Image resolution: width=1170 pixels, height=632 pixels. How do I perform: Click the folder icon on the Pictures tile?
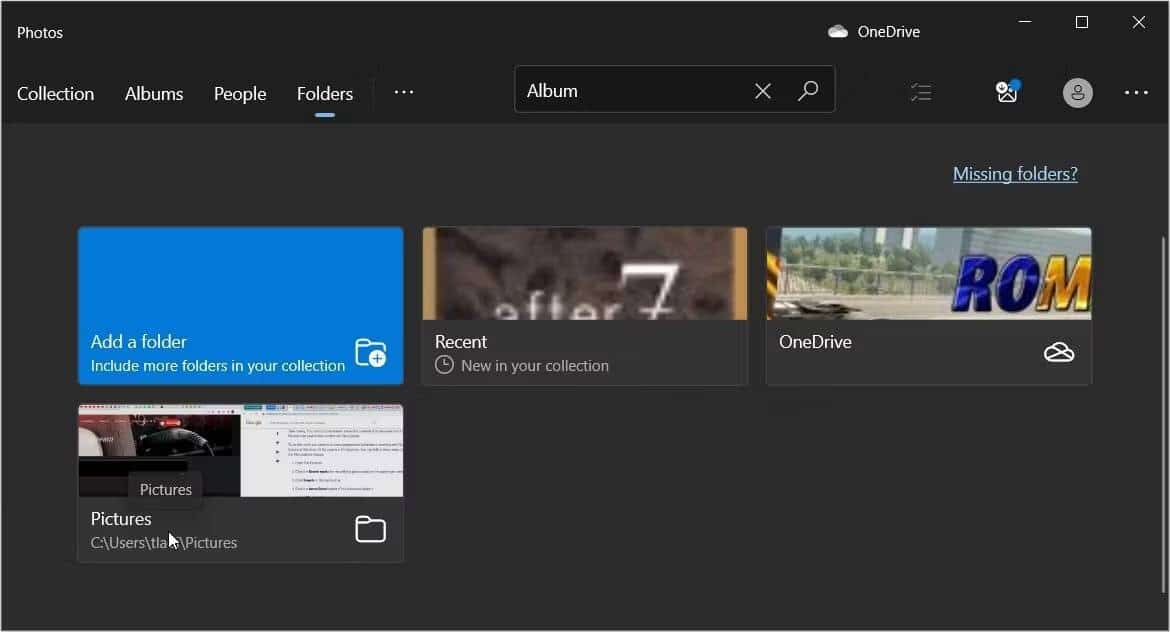370,529
